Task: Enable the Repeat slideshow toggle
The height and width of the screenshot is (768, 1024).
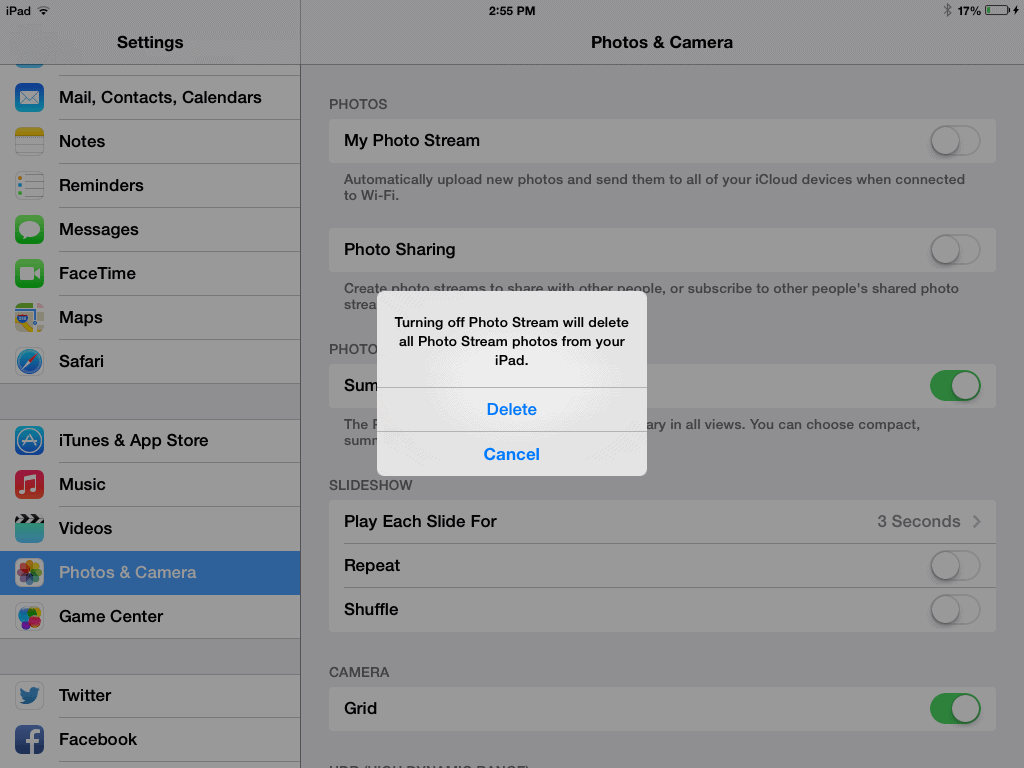Action: (954, 565)
